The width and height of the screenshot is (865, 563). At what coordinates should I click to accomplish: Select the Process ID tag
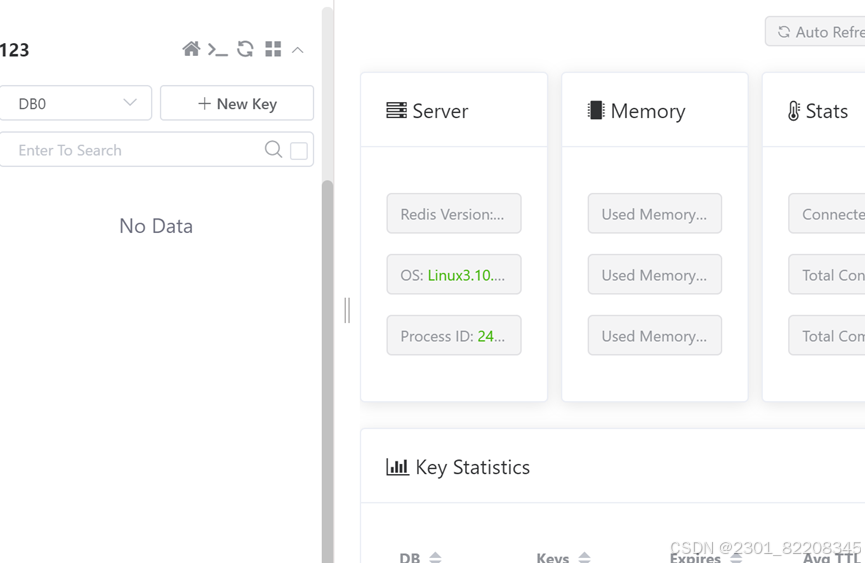pyautogui.click(x=453, y=335)
